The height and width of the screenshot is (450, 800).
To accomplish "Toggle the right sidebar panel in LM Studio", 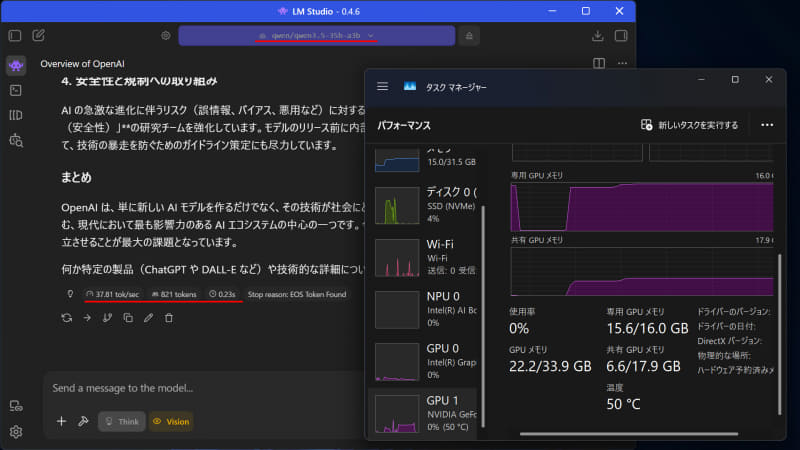I will click(x=621, y=36).
